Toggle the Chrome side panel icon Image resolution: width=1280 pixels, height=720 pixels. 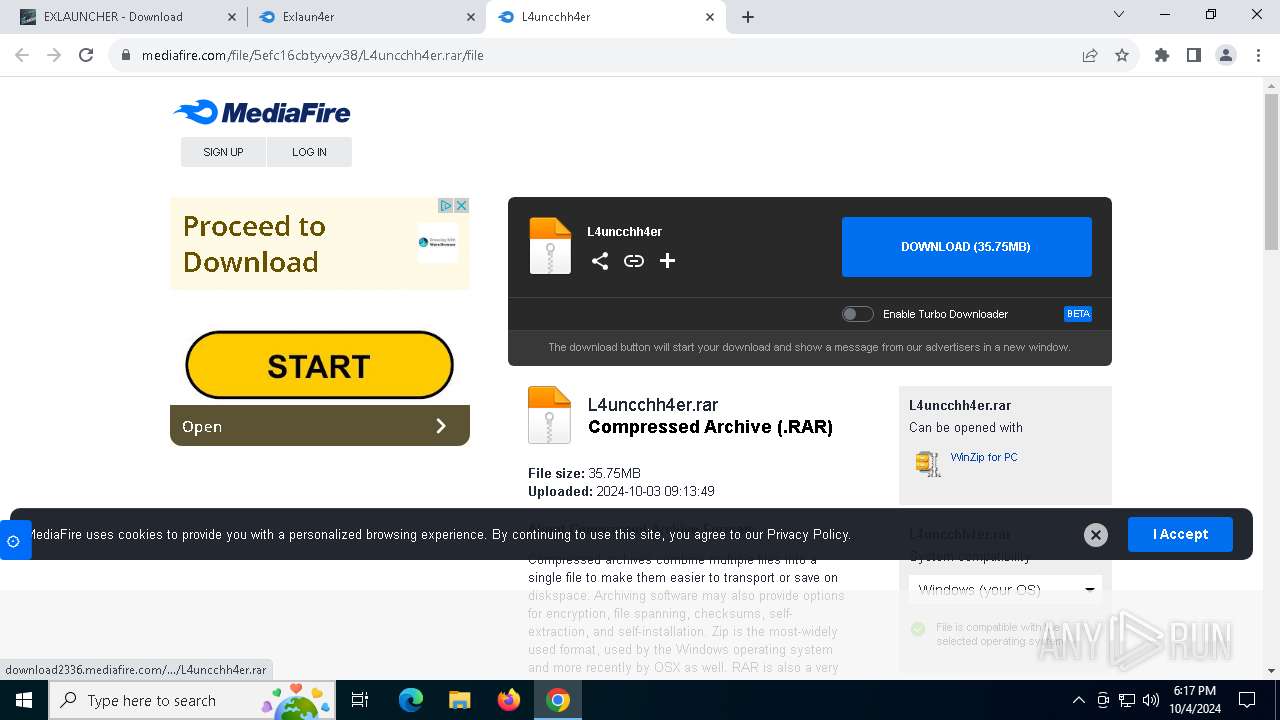coord(1194,55)
